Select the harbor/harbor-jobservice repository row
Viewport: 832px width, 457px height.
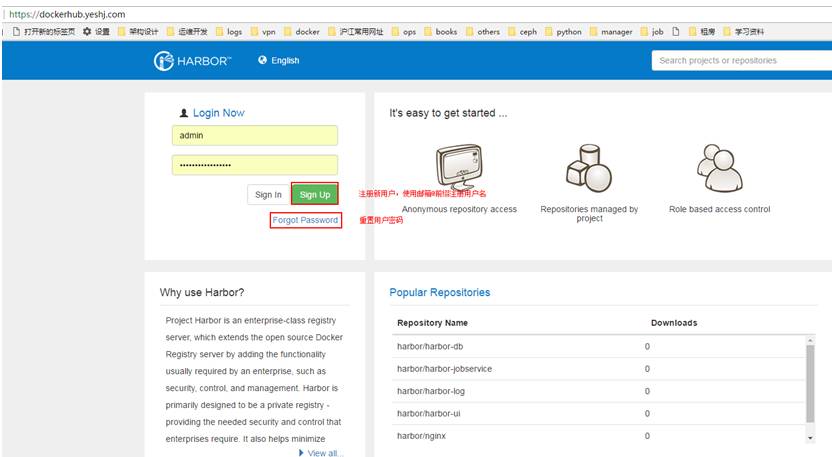coord(599,369)
